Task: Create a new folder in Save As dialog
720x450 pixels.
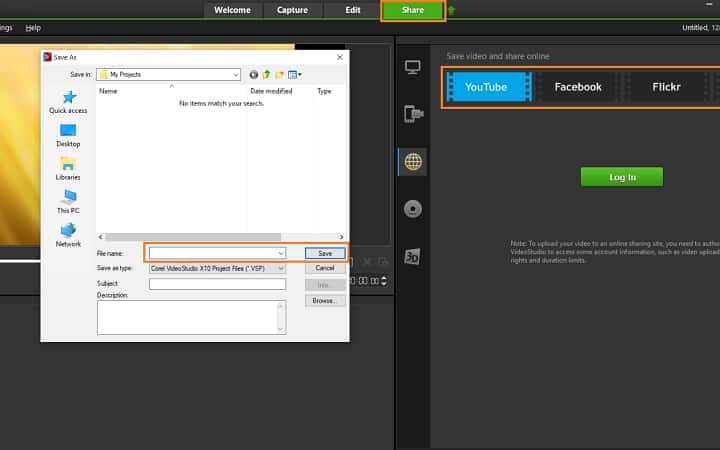Action: (282, 74)
